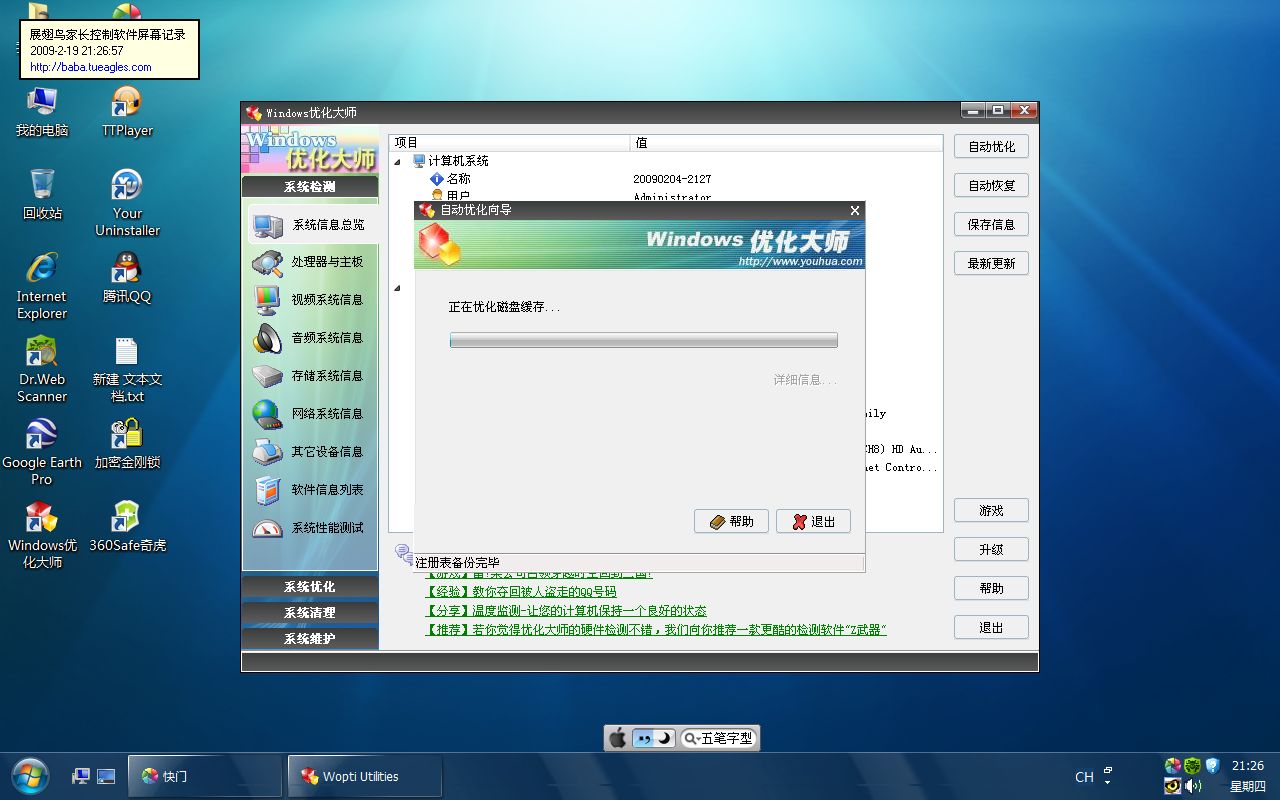The image size is (1280, 800).
Task: Switch to 快门 taskbar window
Action: (x=205, y=776)
